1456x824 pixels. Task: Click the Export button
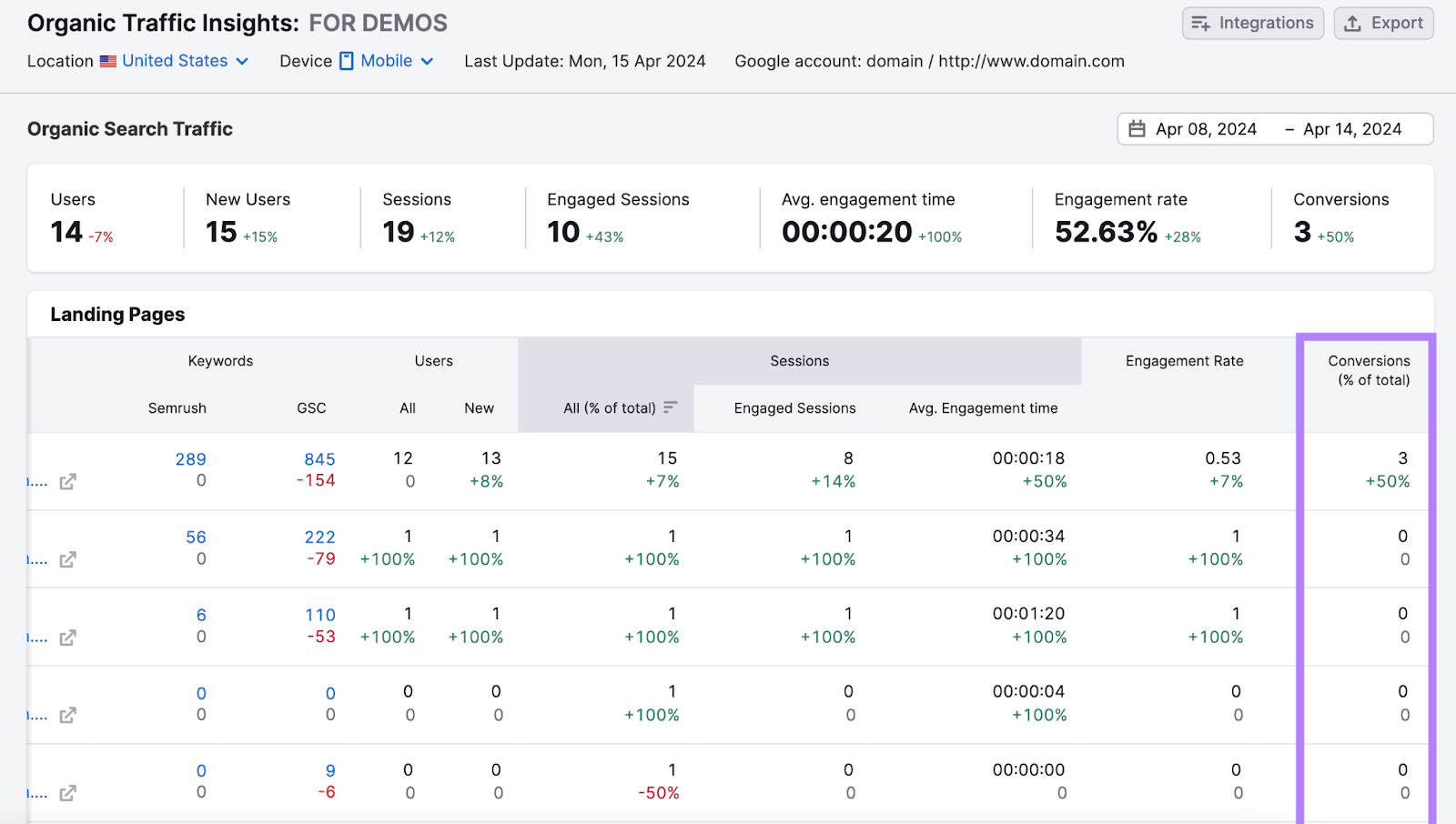coord(1383,24)
